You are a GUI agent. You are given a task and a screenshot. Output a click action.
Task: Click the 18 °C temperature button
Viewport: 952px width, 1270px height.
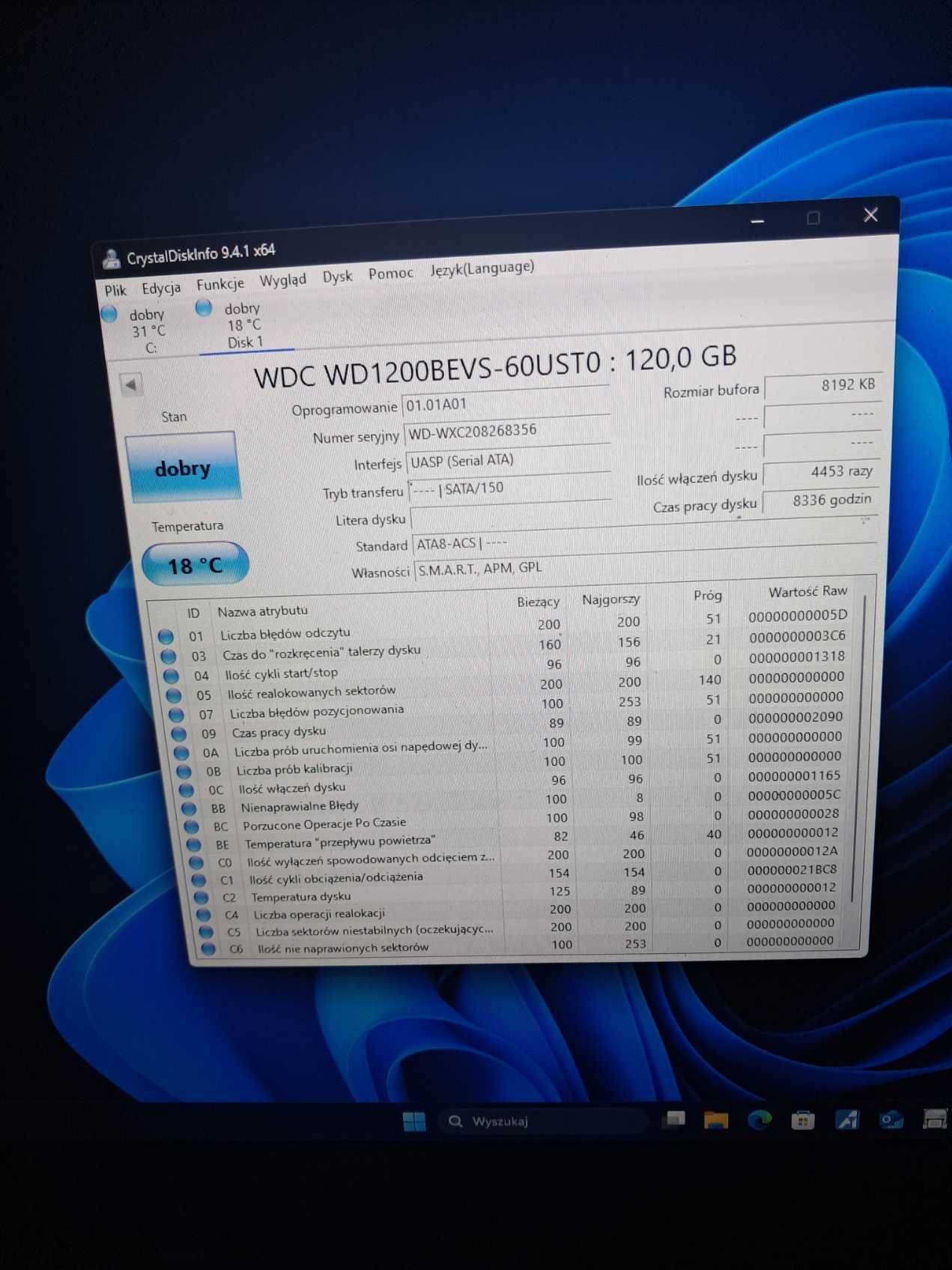click(195, 566)
